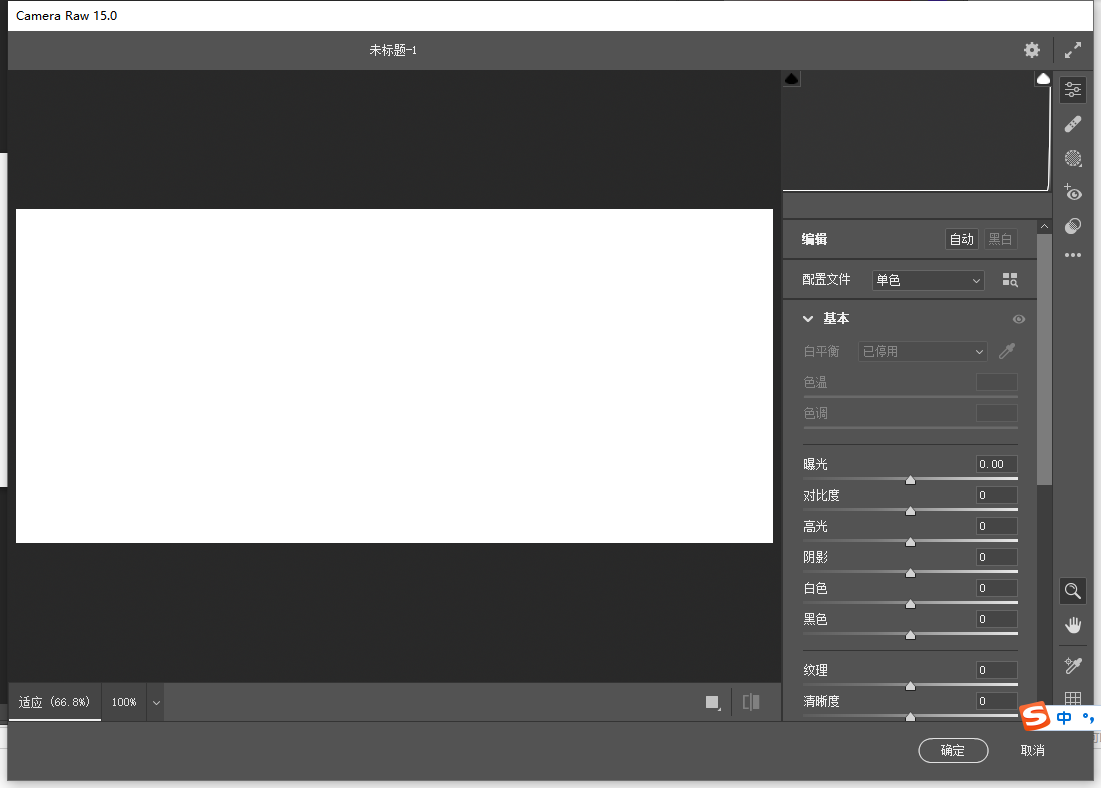Select the Hand tool
The image size is (1101, 788).
pyautogui.click(x=1072, y=626)
